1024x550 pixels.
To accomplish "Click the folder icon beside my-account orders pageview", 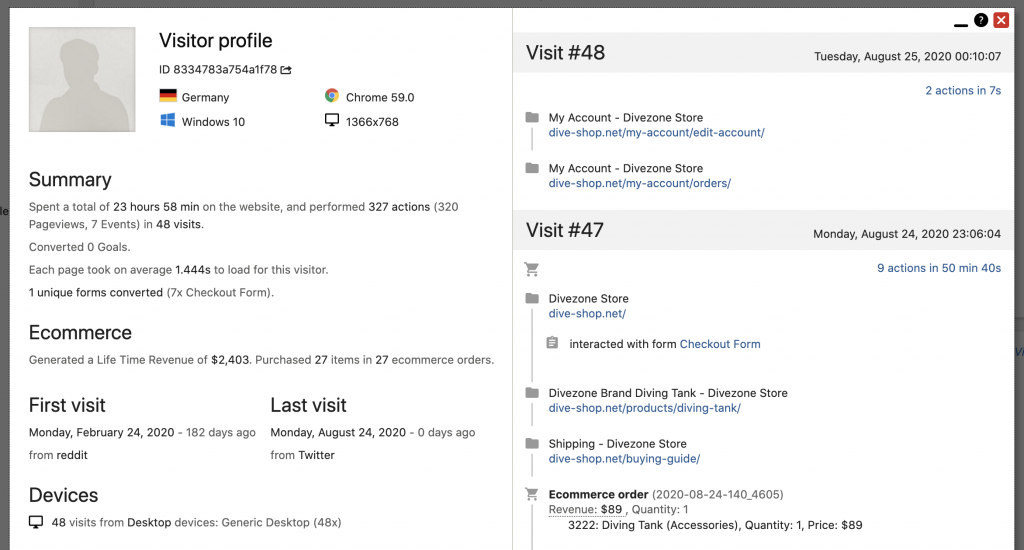I will click(532, 169).
